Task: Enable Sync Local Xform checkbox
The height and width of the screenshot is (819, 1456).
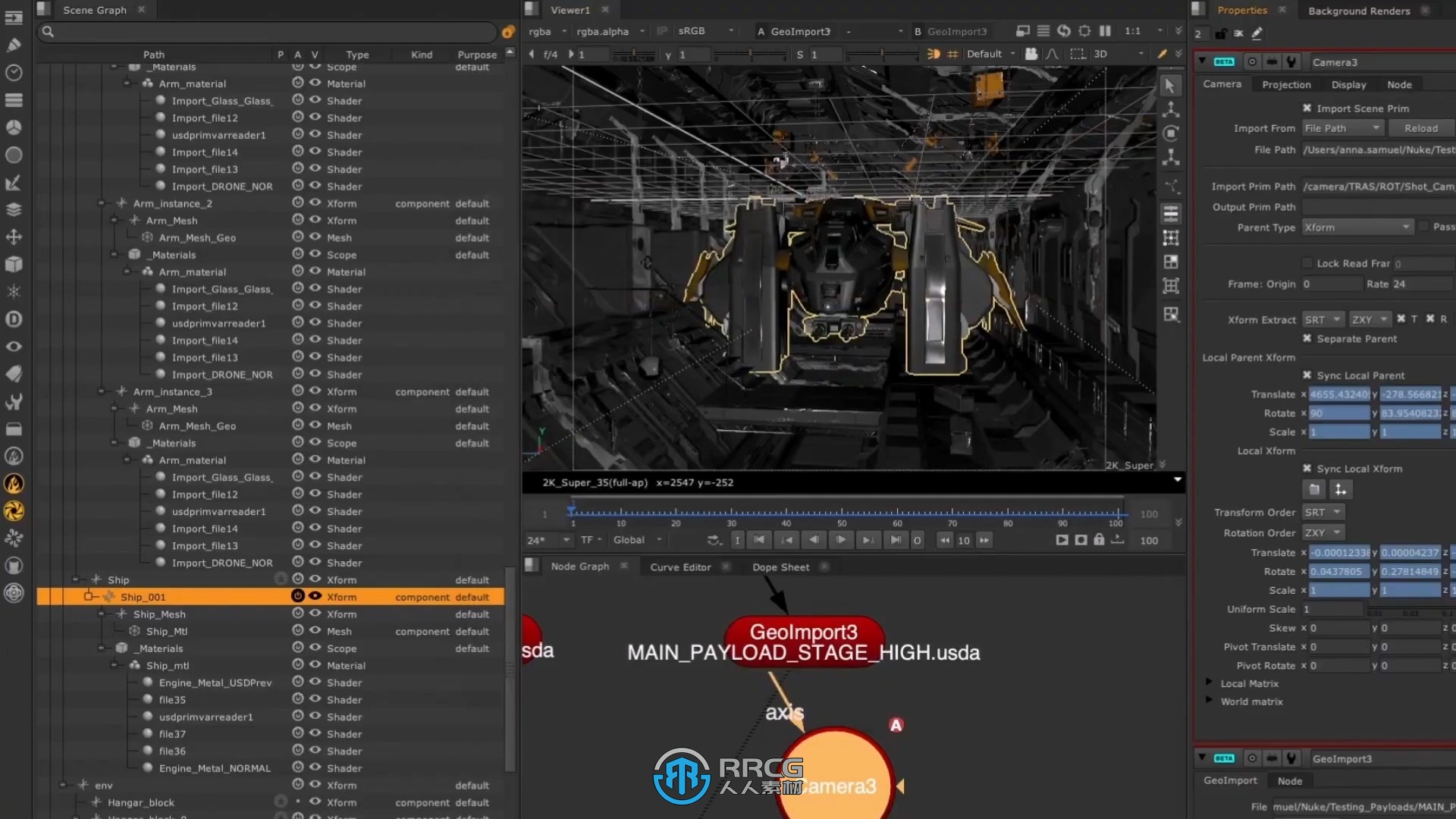Action: pyautogui.click(x=1307, y=468)
